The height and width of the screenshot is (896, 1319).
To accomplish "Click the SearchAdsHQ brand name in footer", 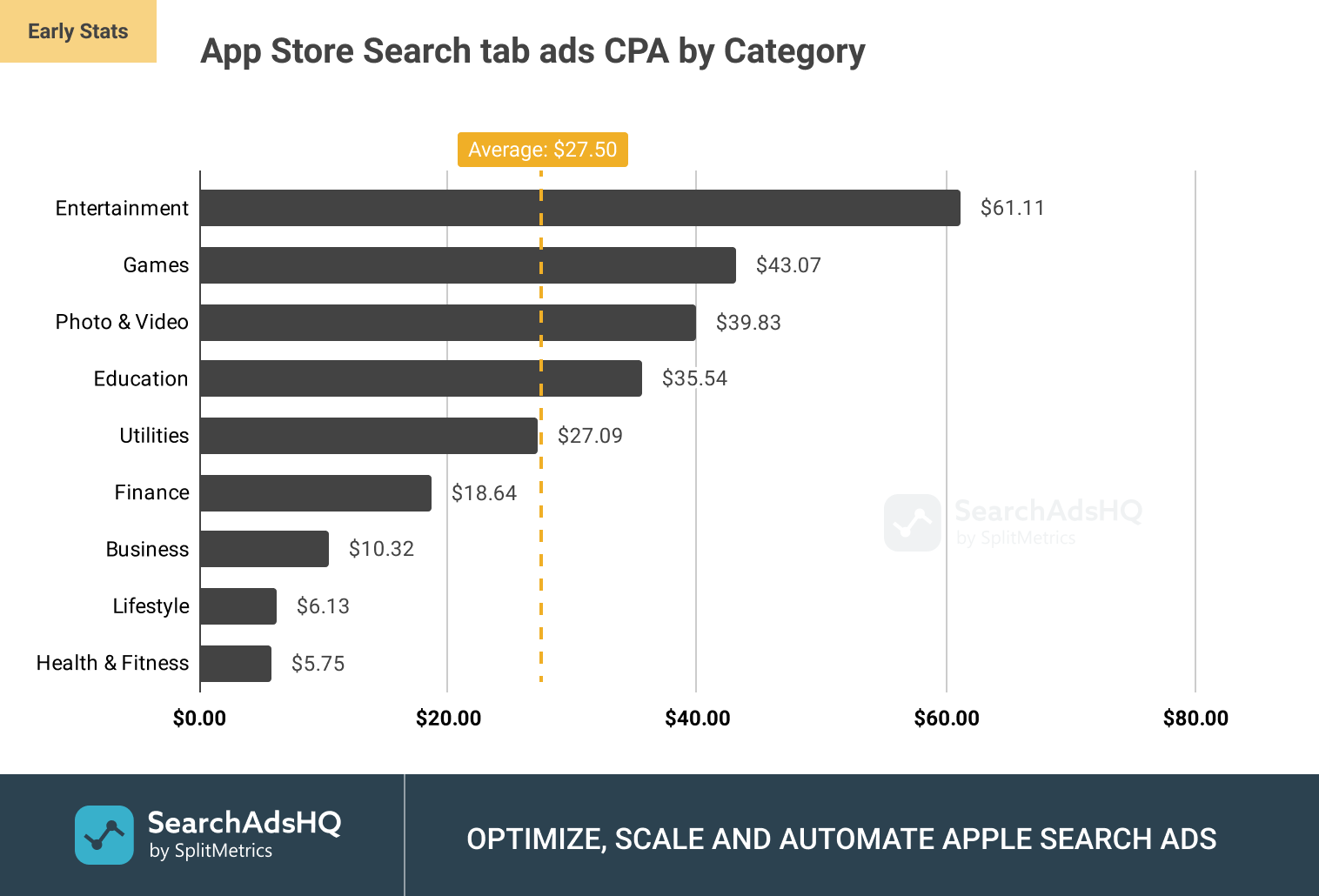I will pos(244,822).
